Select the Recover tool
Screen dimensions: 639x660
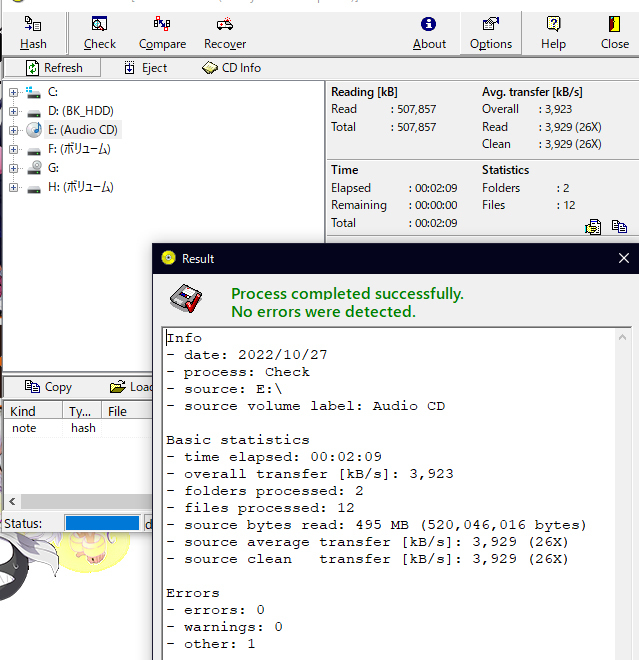click(x=225, y=33)
